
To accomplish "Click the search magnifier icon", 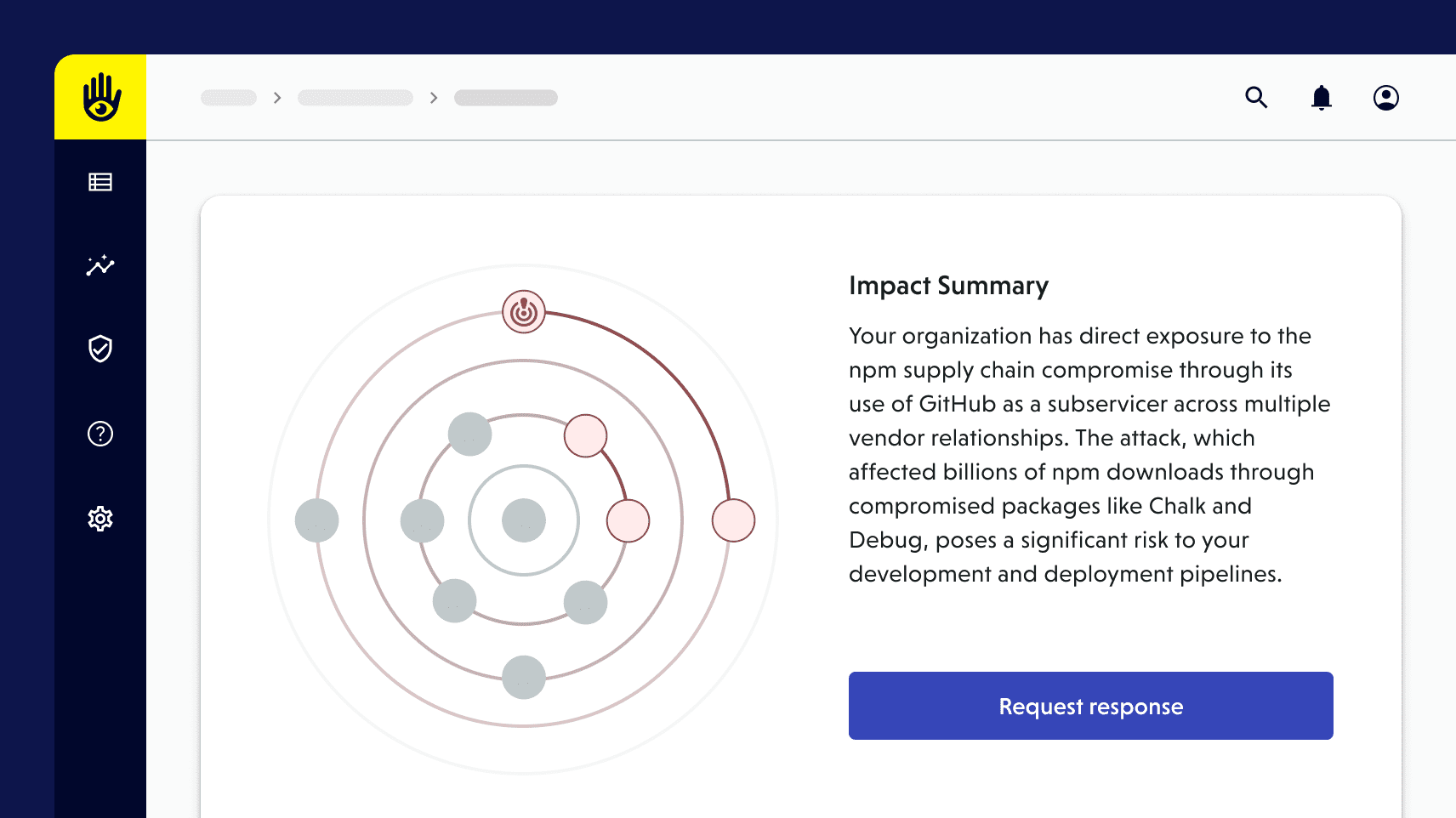I will click(x=1256, y=98).
